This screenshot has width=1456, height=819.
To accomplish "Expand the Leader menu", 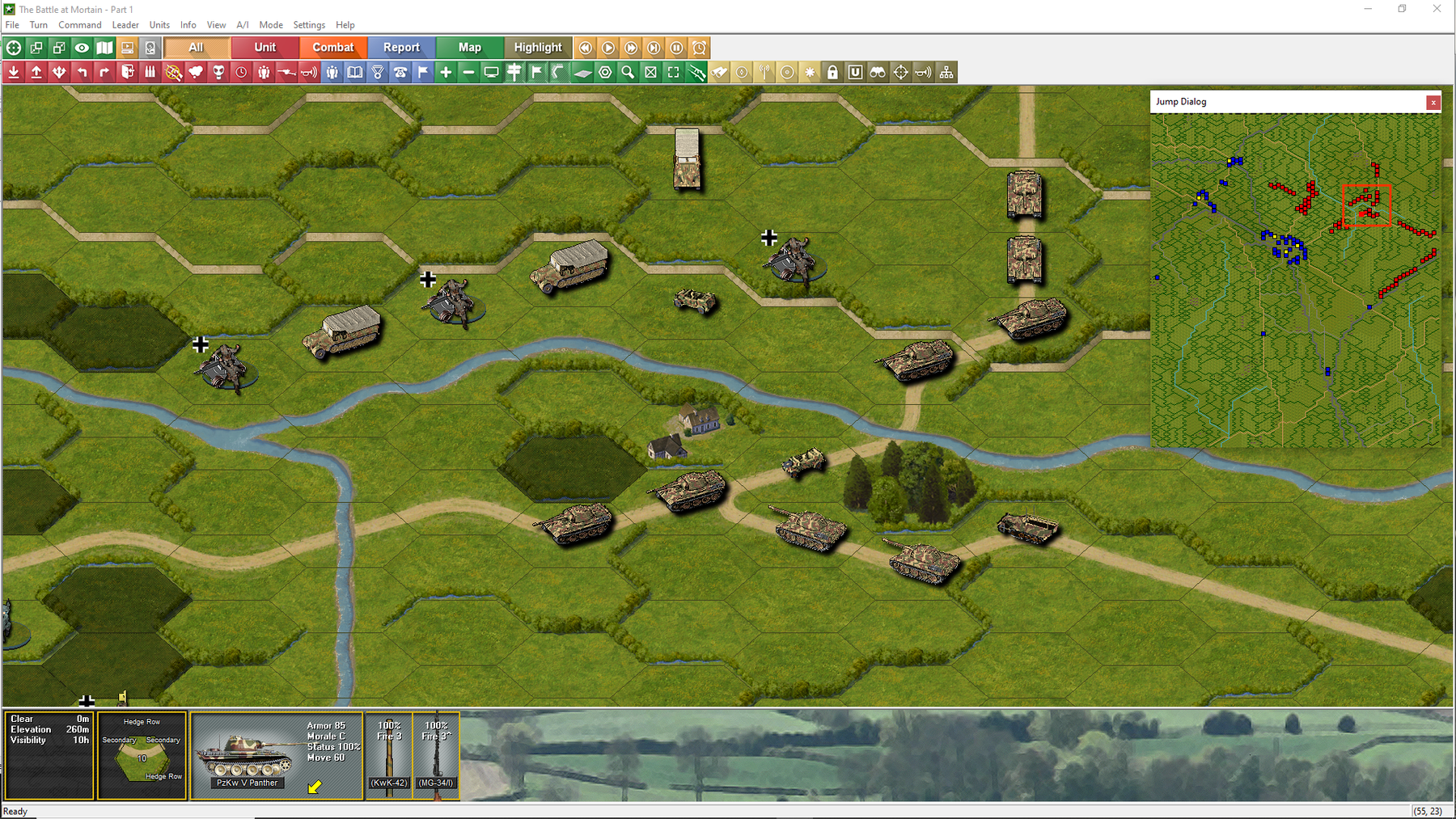I will pos(125,25).
